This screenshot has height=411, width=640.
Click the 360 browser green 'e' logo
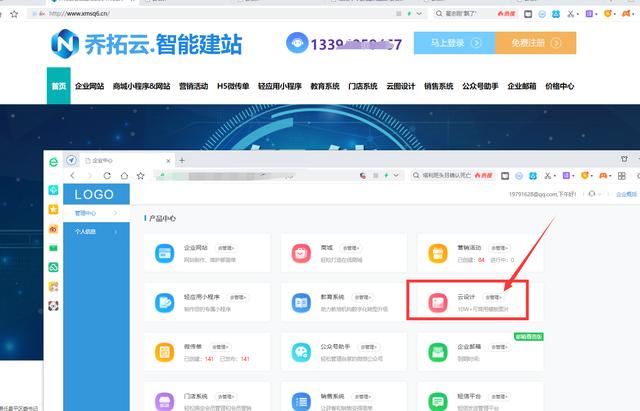tap(53, 162)
